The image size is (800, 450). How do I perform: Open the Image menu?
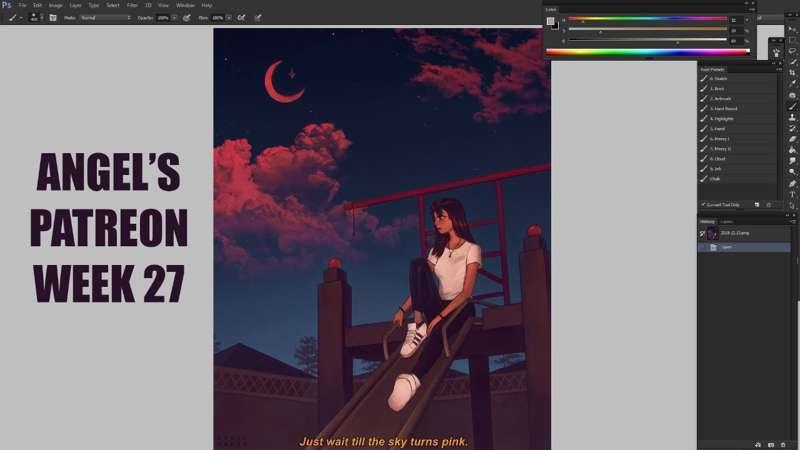click(x=55, y=5)
